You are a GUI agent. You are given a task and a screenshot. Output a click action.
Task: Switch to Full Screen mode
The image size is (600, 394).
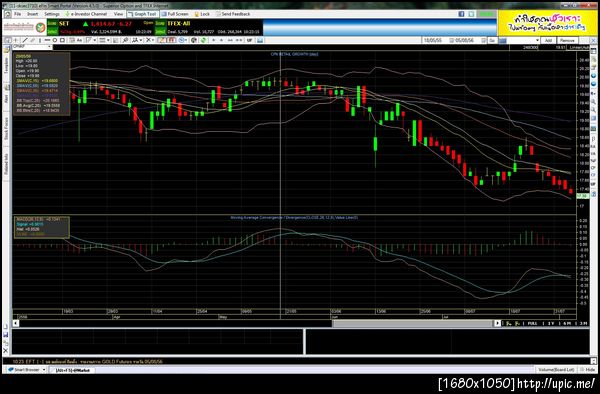pos(175,14)
